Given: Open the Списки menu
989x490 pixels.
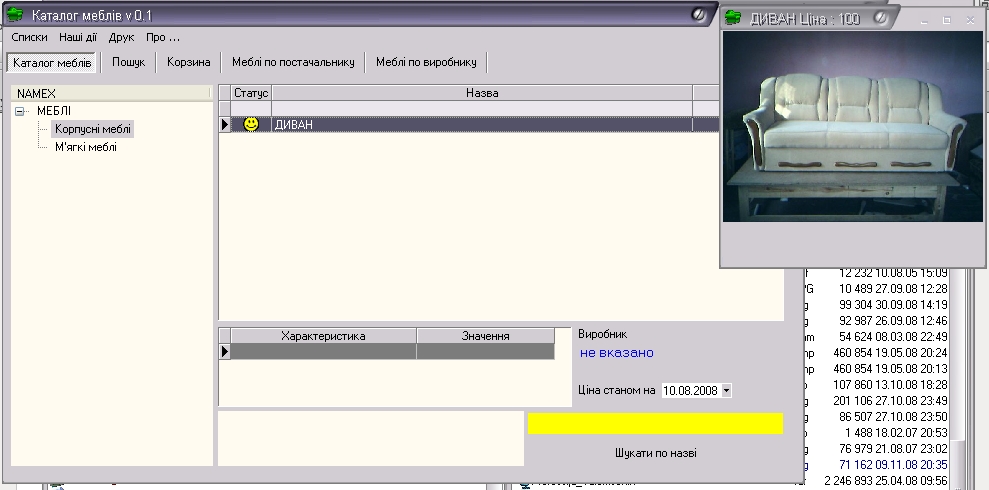Looking at the screenshot, I should click(x=30, y=37).
